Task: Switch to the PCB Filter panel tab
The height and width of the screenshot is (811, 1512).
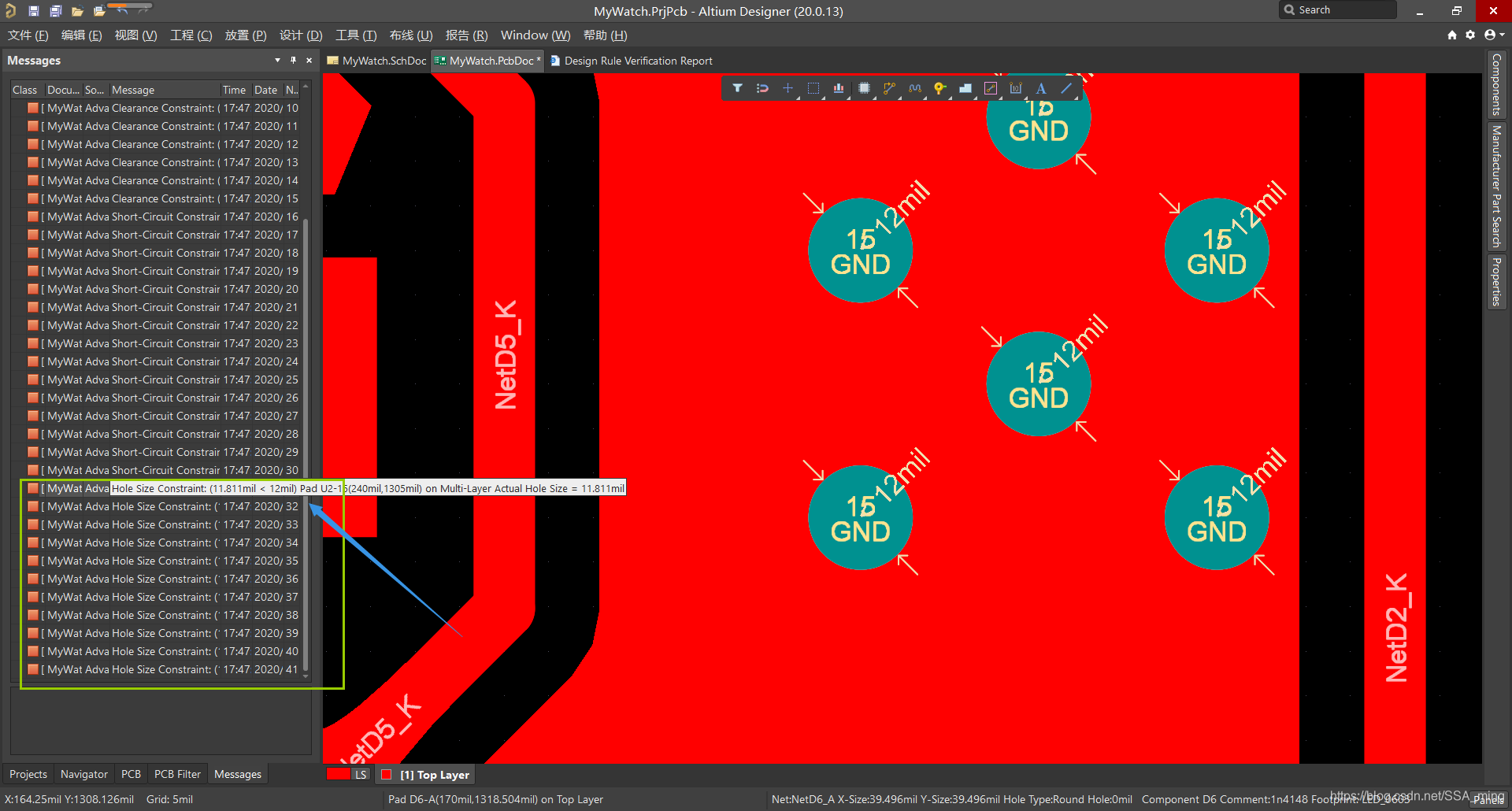Action: click(x=177, y=774)
